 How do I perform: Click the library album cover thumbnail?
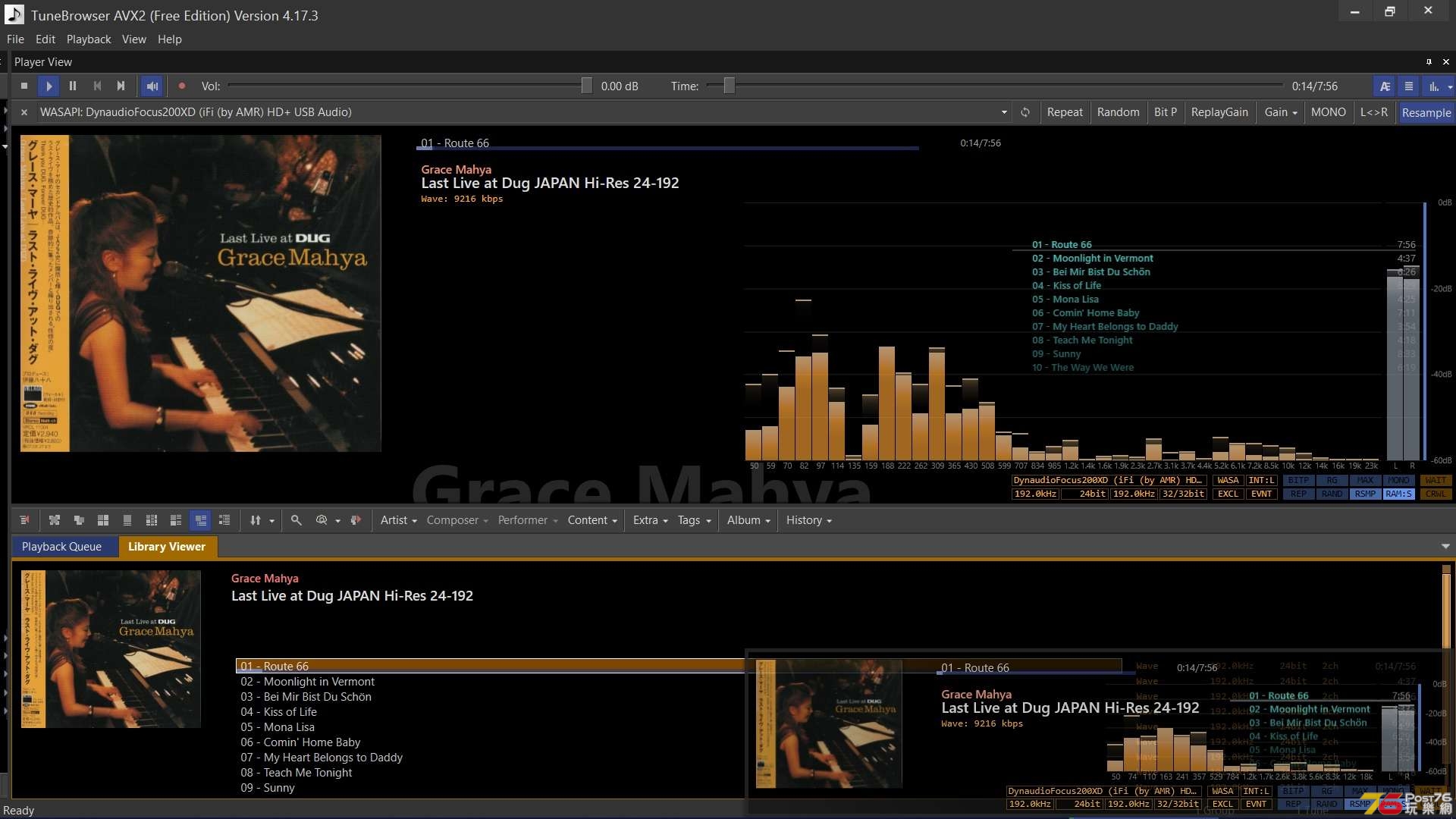[x=111, y=649]
